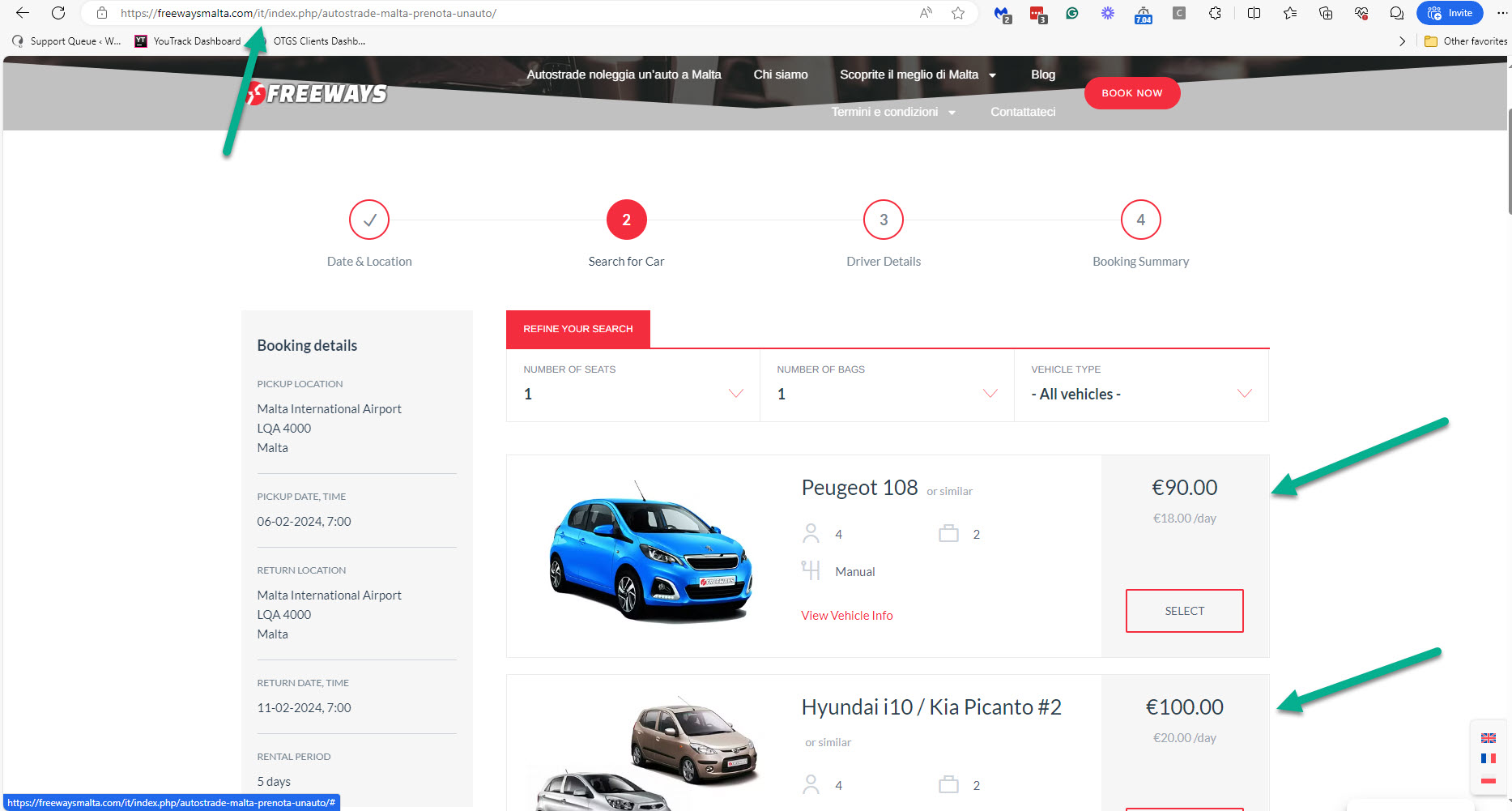Click the blue Peugeot 108 image
Image resolution: width=1512 pixels, height=811 pixels.
pos(650,552)
